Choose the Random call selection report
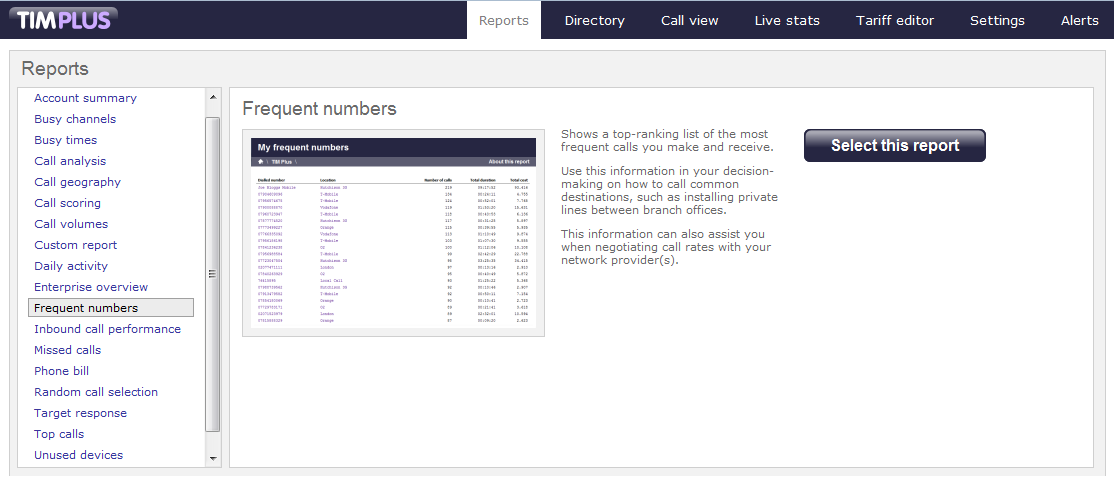This screenshot has height=484, width=1114. pos(96,392)
